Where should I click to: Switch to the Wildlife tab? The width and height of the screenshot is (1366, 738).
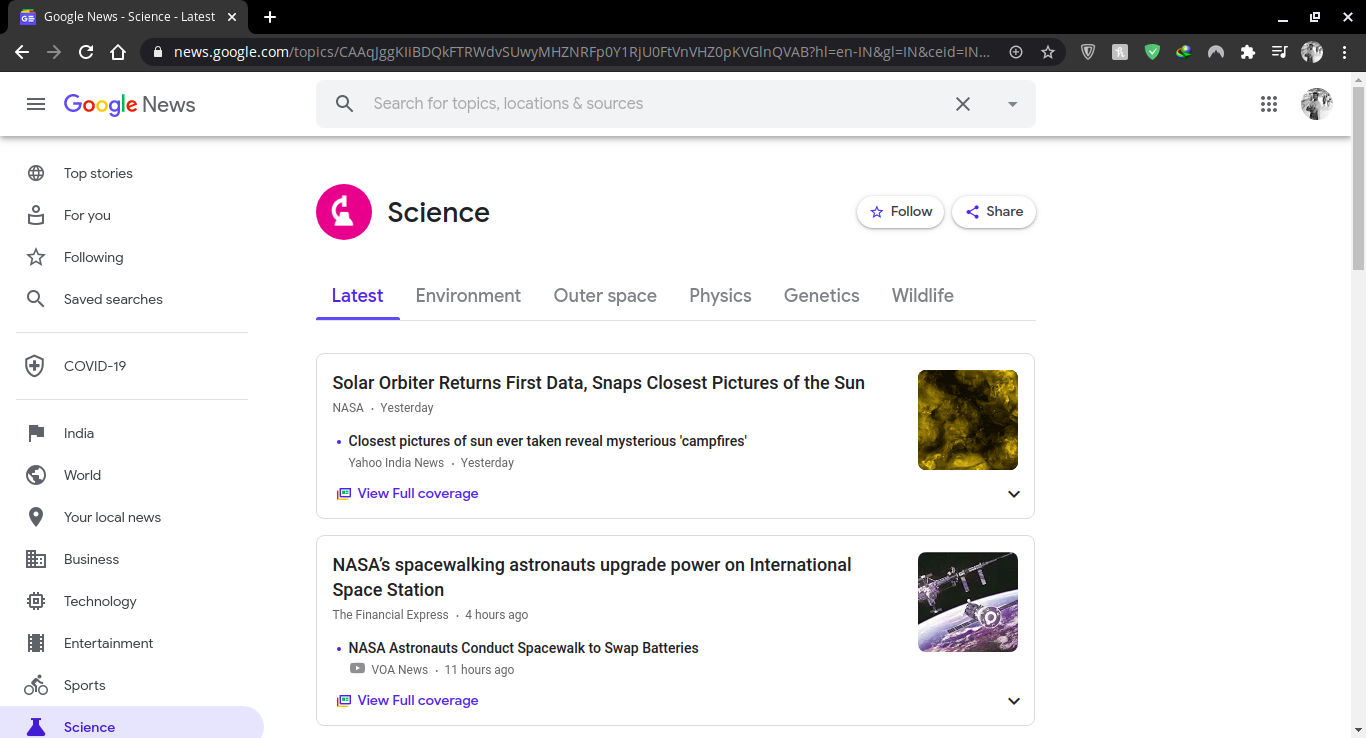click(x=923, y=296)
